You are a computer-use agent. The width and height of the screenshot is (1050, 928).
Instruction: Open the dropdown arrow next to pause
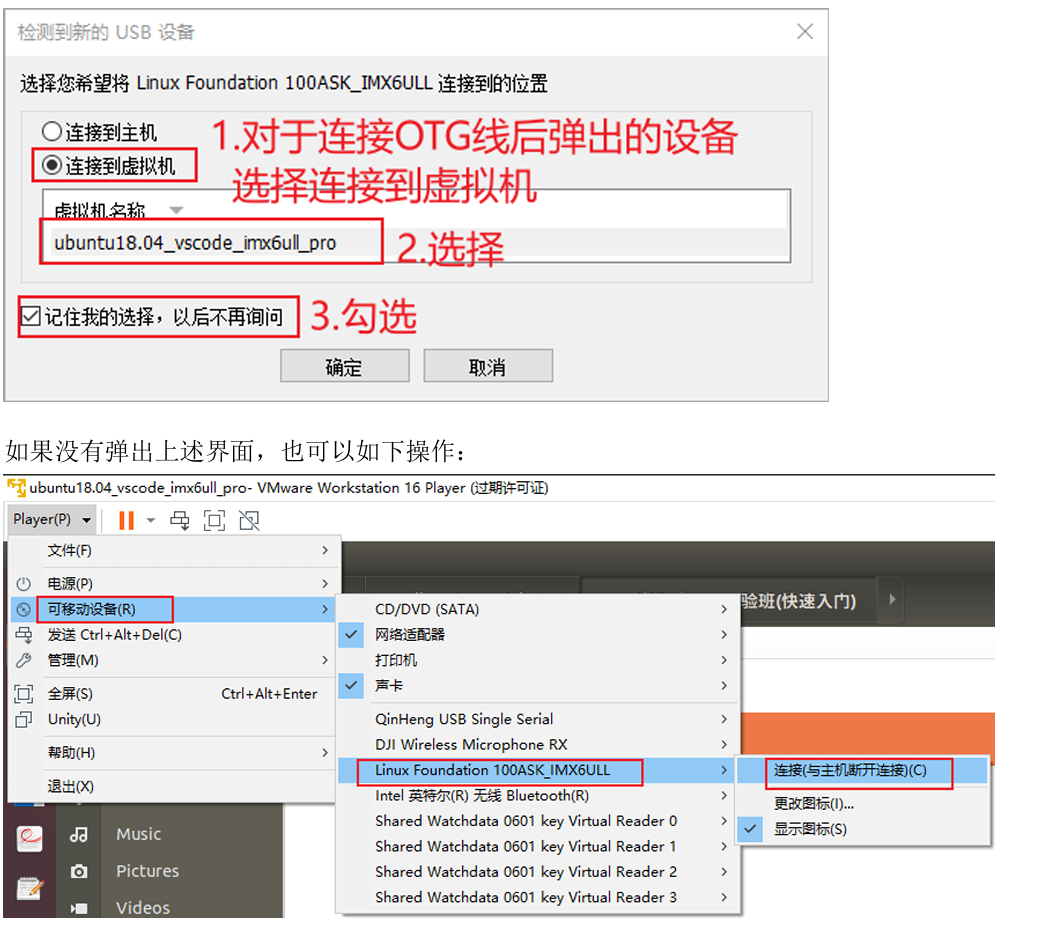click(151, 520)
